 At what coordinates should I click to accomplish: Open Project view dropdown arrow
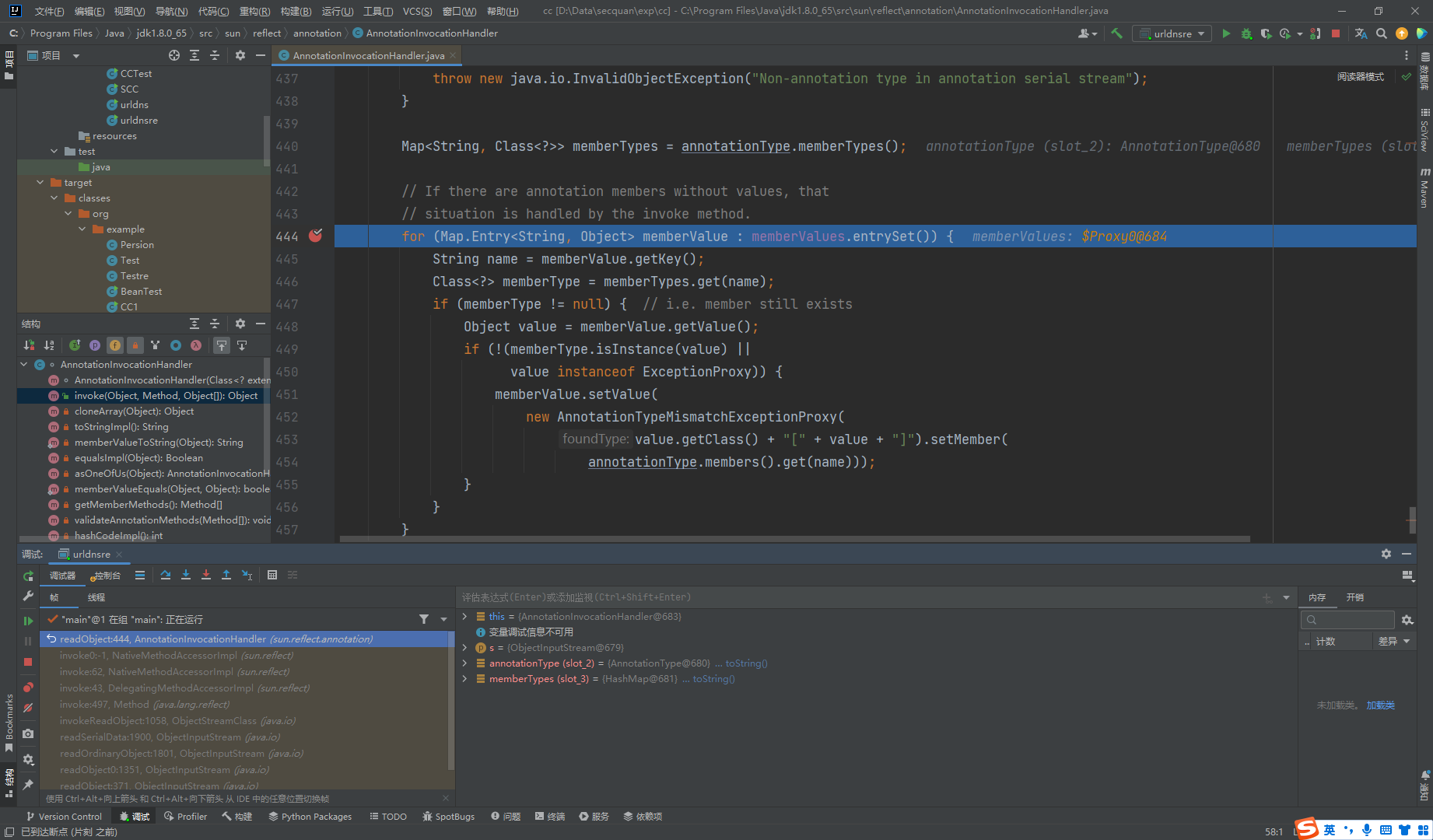pyautogui.click(x=76, y=56)
